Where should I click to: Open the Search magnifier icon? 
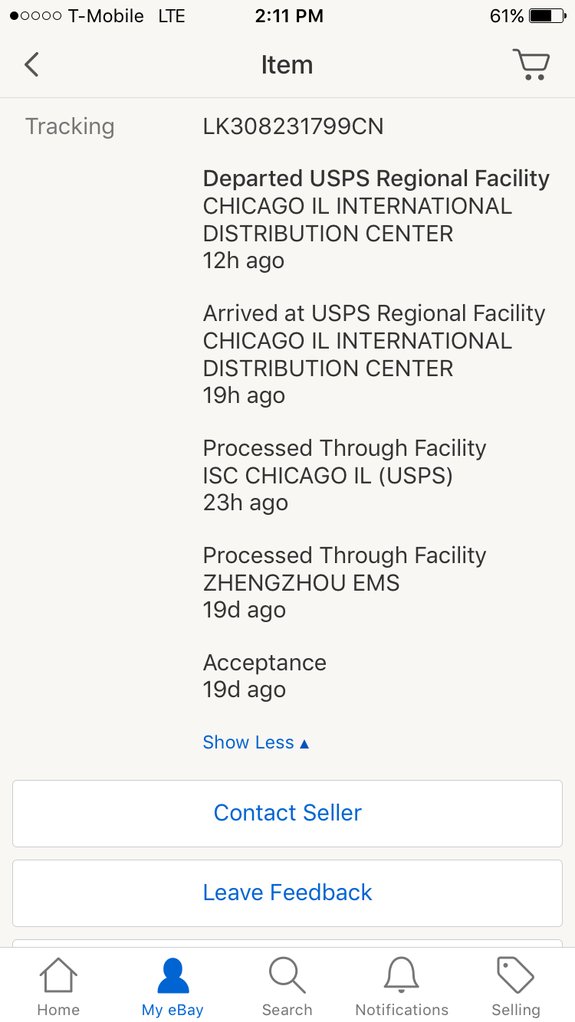pyautogui.click(x=287, y=975)
